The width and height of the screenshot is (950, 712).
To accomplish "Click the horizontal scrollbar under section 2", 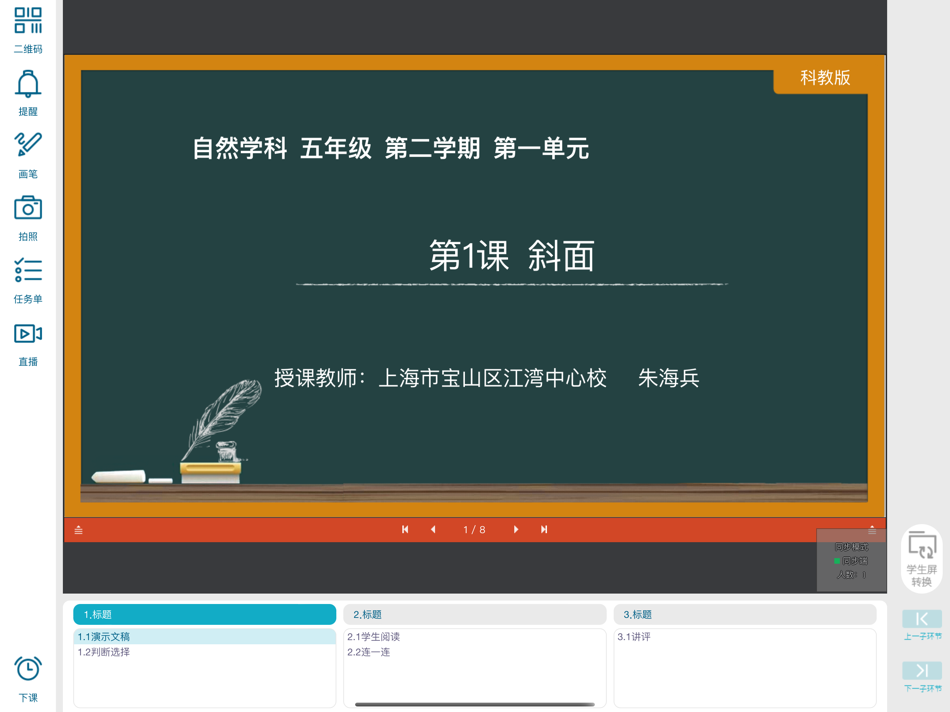I will 475,704.
